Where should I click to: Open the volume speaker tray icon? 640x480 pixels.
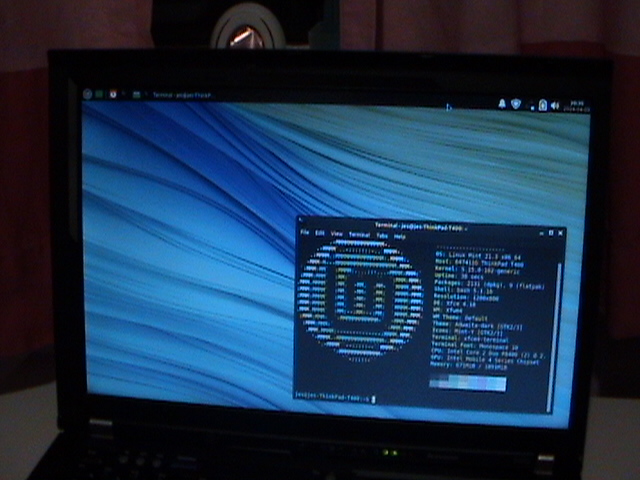pos(555,106)
